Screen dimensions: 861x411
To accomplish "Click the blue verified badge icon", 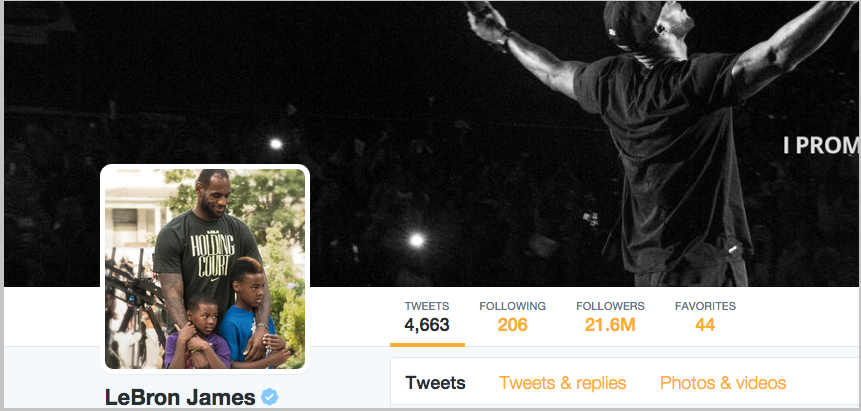I will coord(269,397).
